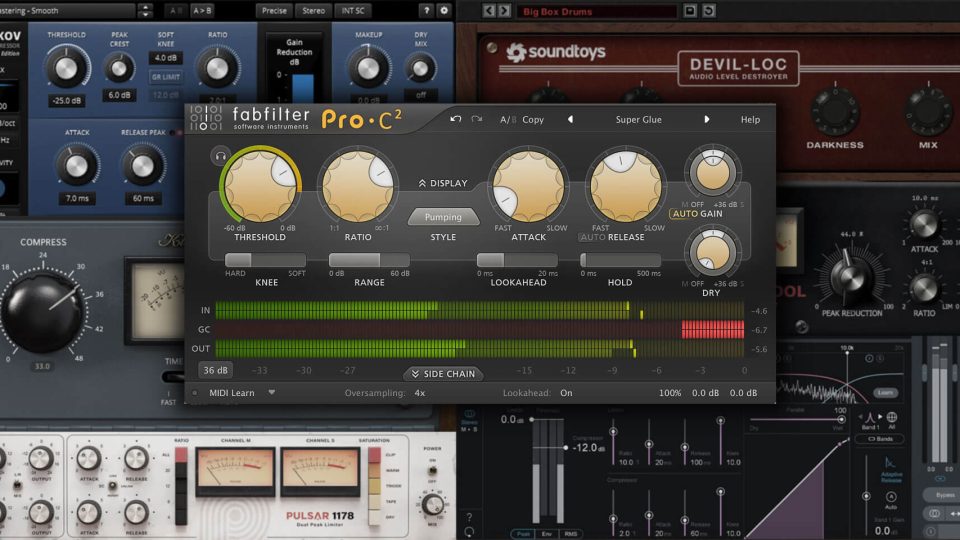
Task: Select the RMS detection mode
Action: 570,534
